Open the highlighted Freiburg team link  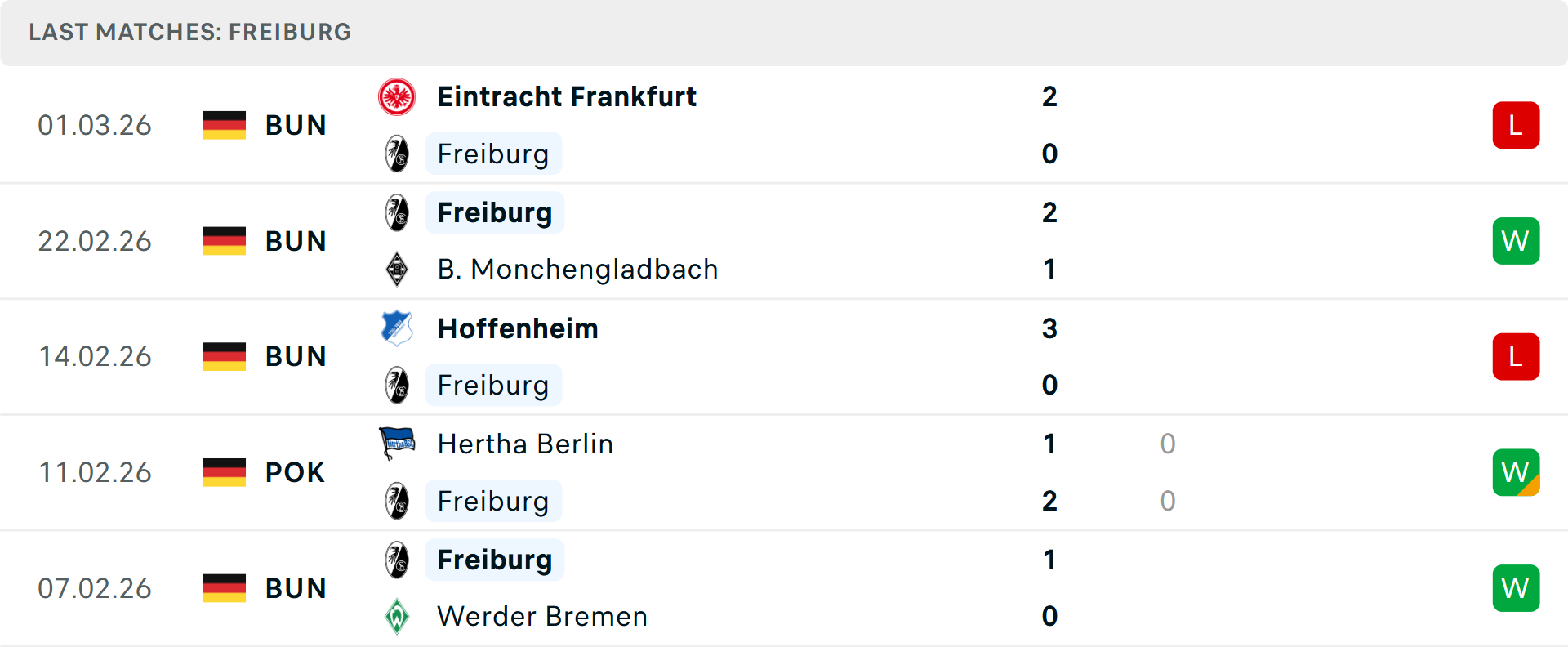[x=493, y=154]
